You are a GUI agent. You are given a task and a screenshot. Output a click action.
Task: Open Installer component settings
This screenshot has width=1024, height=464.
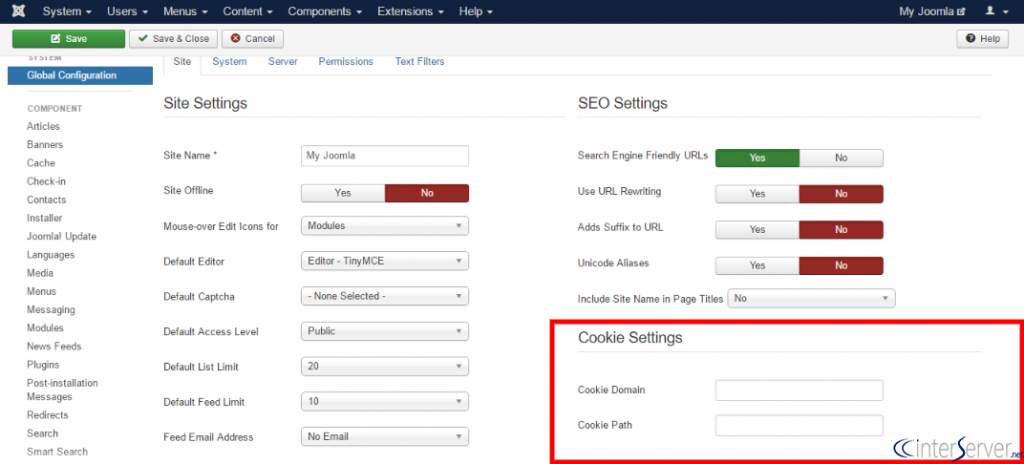(44, 218)
